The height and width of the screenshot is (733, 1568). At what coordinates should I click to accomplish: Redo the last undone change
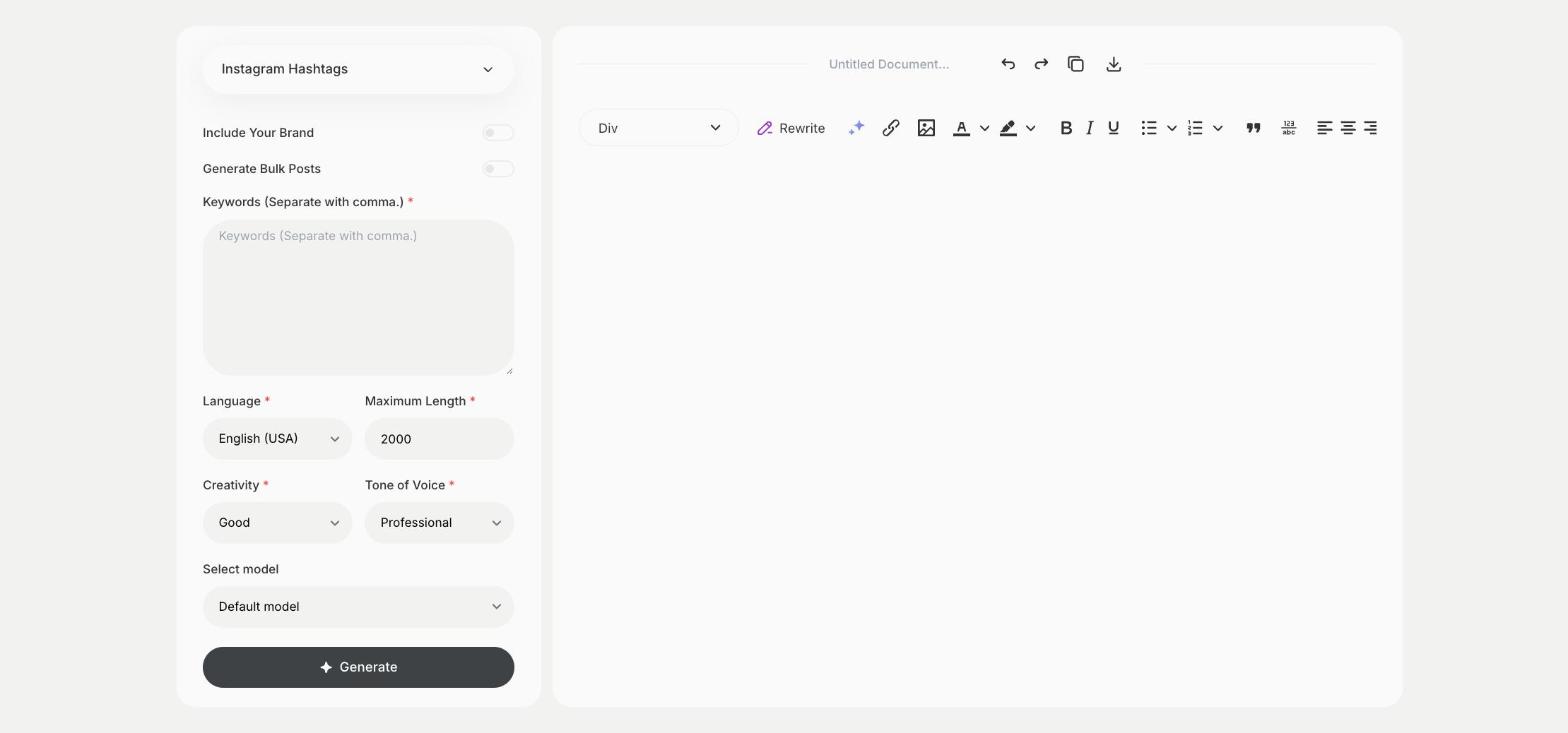click(x=1041, y=64)
